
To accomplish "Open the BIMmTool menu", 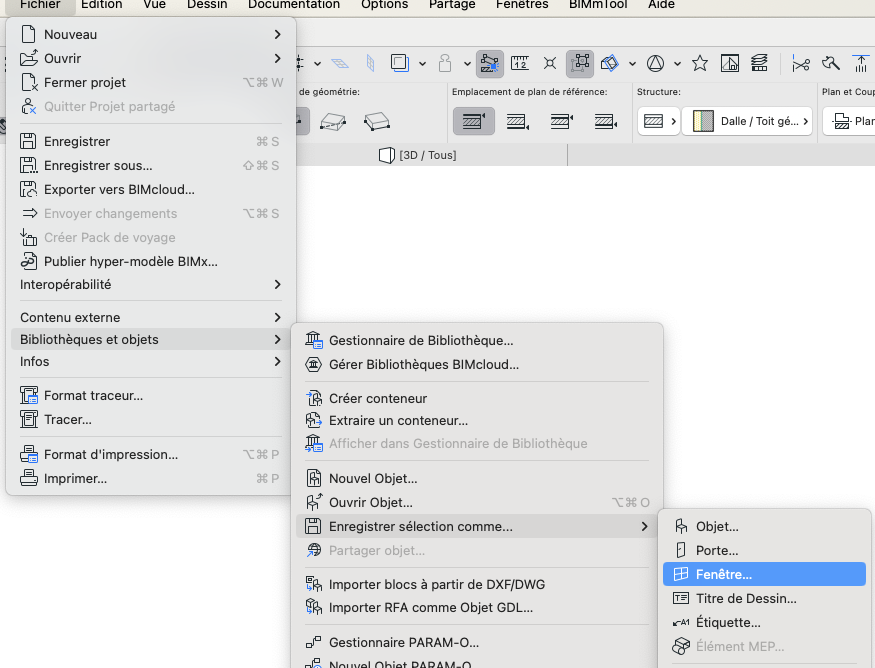I will point(598,4).
